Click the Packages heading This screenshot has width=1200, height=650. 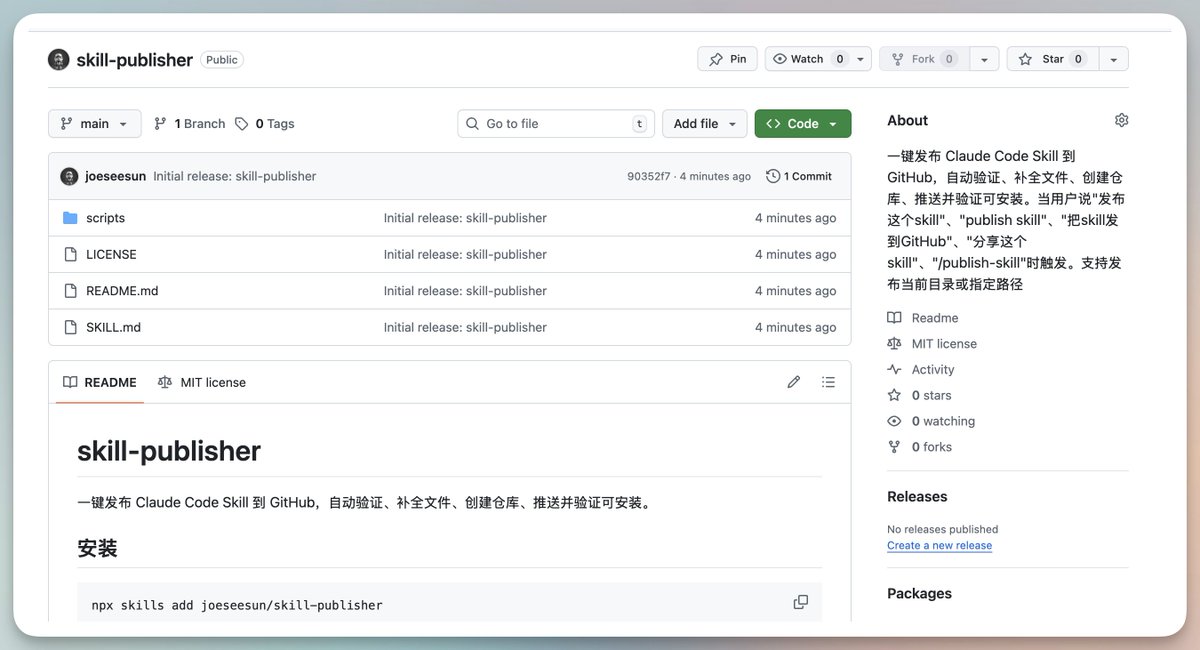[x=919, y=594]
